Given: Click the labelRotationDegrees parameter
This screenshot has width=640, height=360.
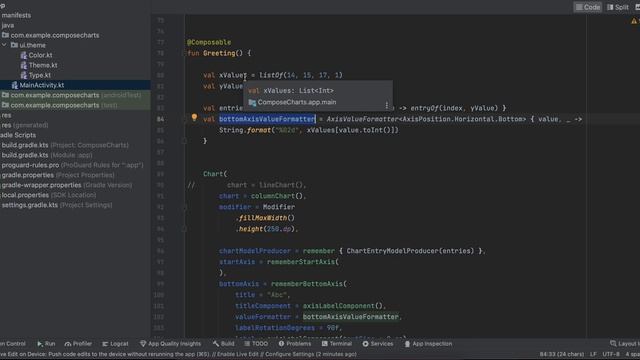Looking at the screenshot, I should tap(275, 328).
